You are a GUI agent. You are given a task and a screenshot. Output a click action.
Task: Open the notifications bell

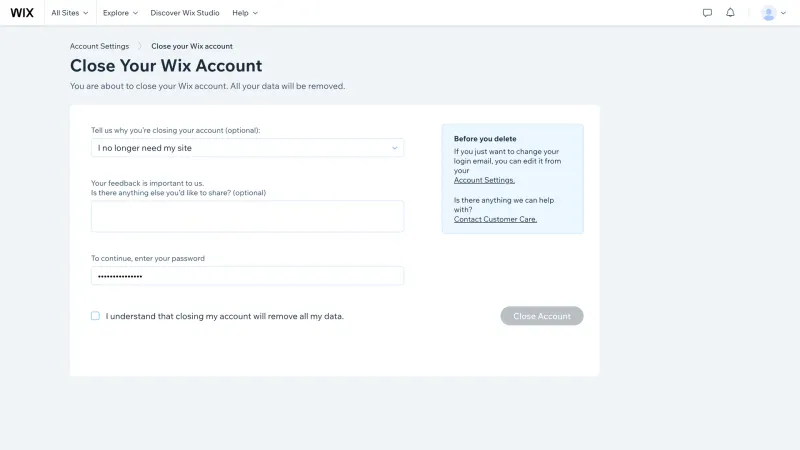tap(730, 13)
